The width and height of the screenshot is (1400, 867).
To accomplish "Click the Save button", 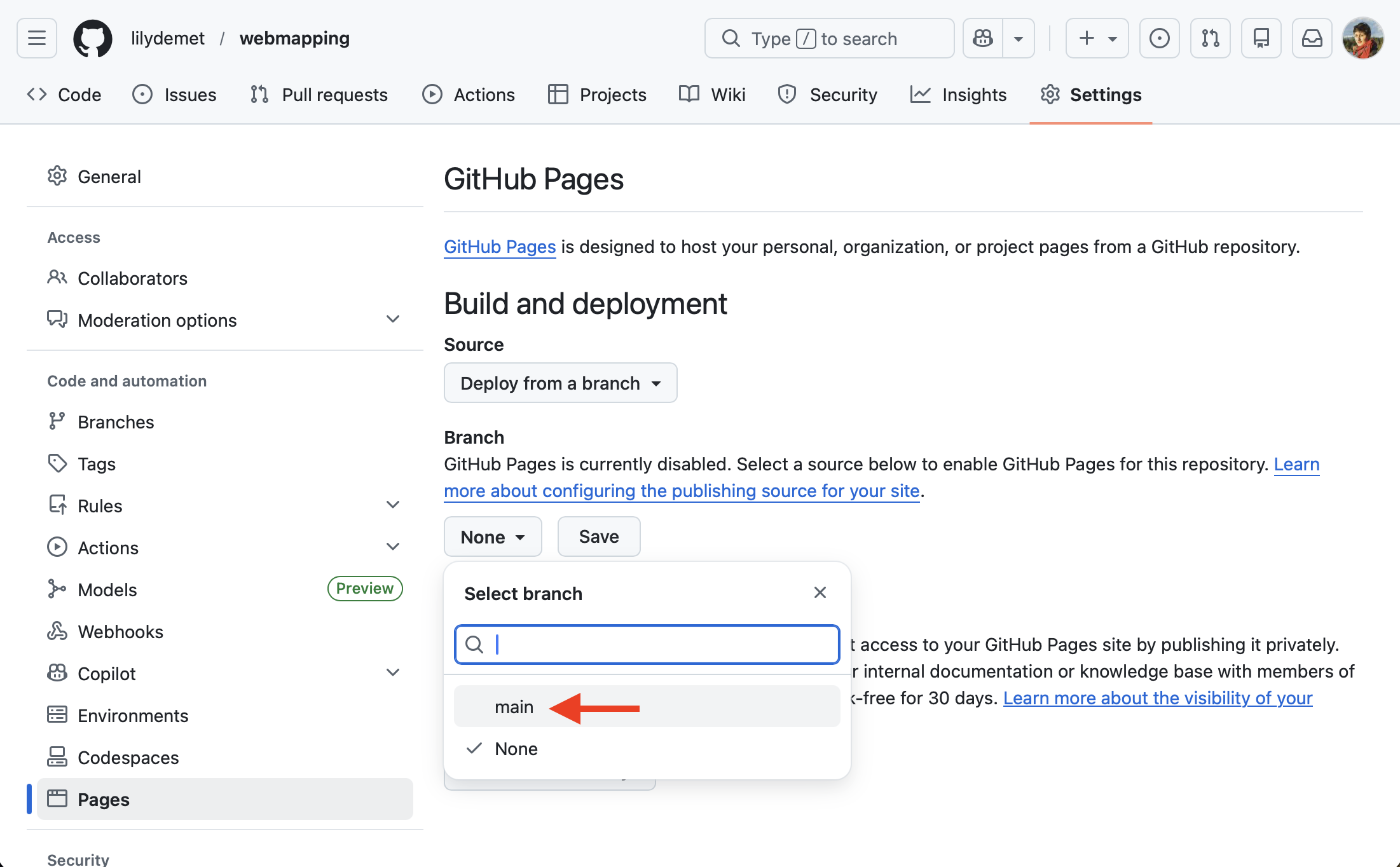I will [x=598, y=536].
